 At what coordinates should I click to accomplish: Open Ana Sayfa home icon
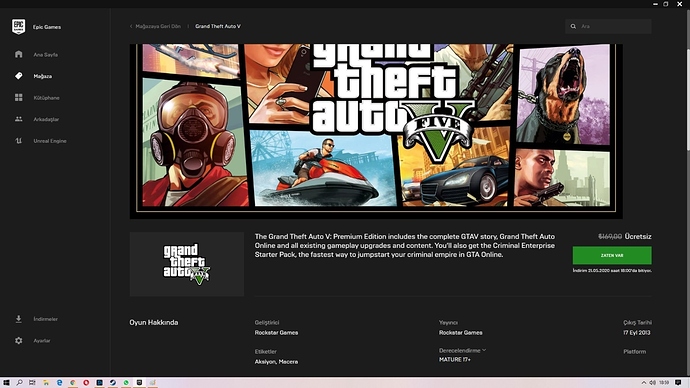(18, 54)
